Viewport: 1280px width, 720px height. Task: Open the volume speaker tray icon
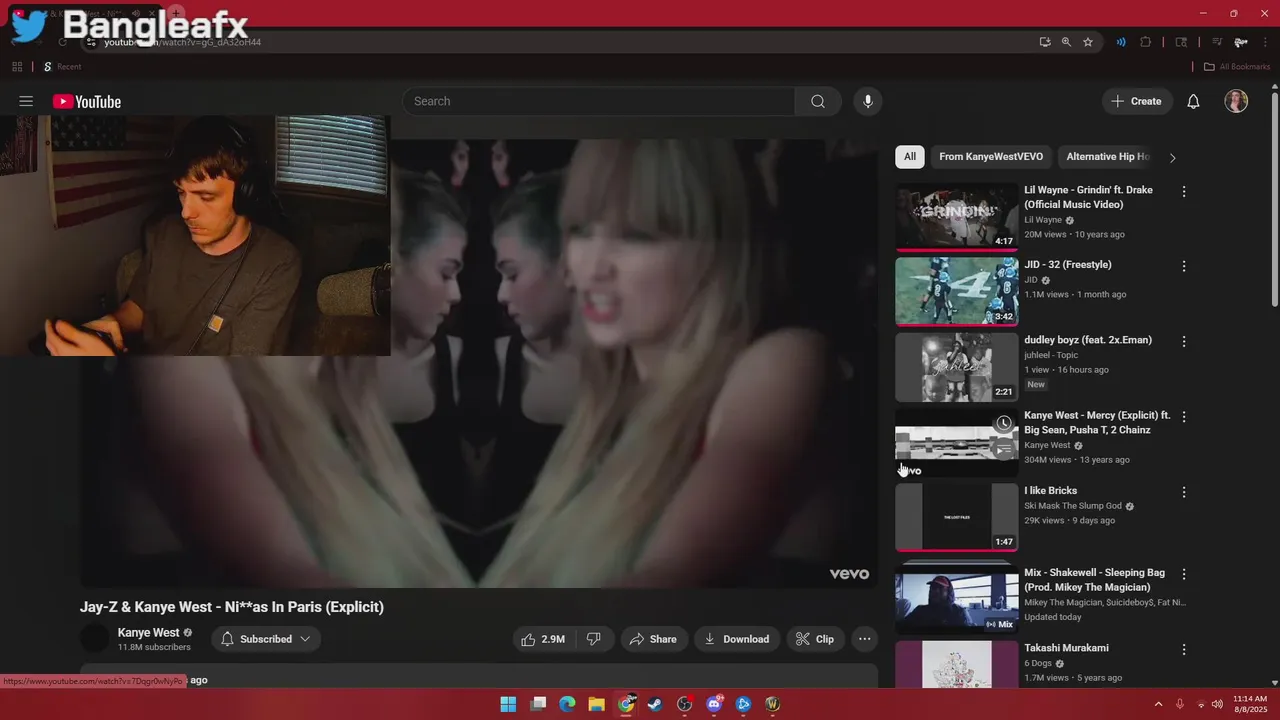coord(1217,704)
